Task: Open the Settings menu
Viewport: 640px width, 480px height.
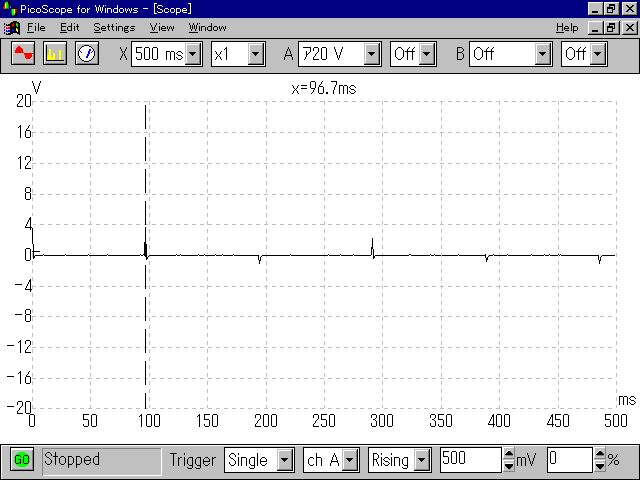Action: point(114,28)
